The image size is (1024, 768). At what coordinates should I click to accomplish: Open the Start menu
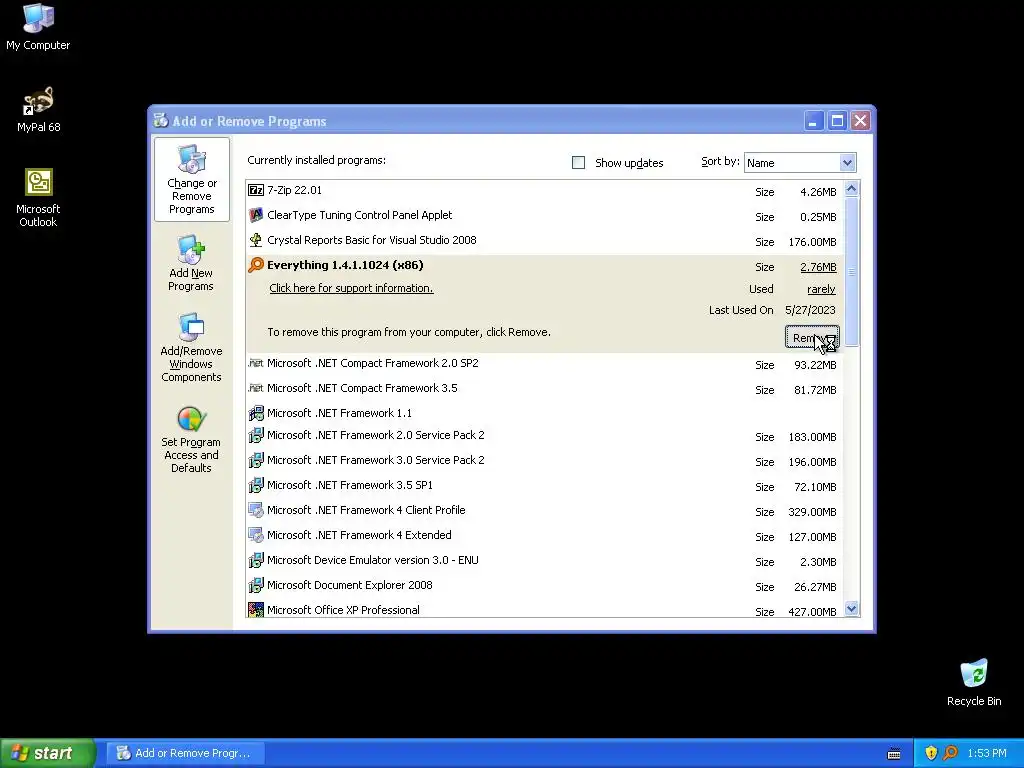point(47,753)
